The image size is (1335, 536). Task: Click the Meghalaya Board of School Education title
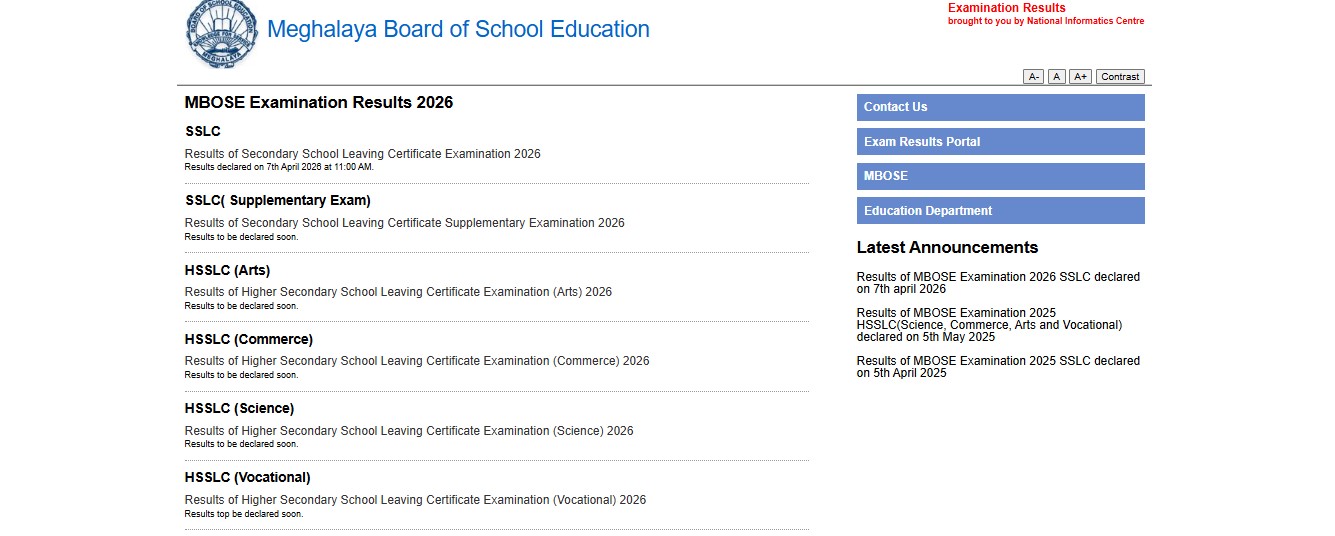458,30
